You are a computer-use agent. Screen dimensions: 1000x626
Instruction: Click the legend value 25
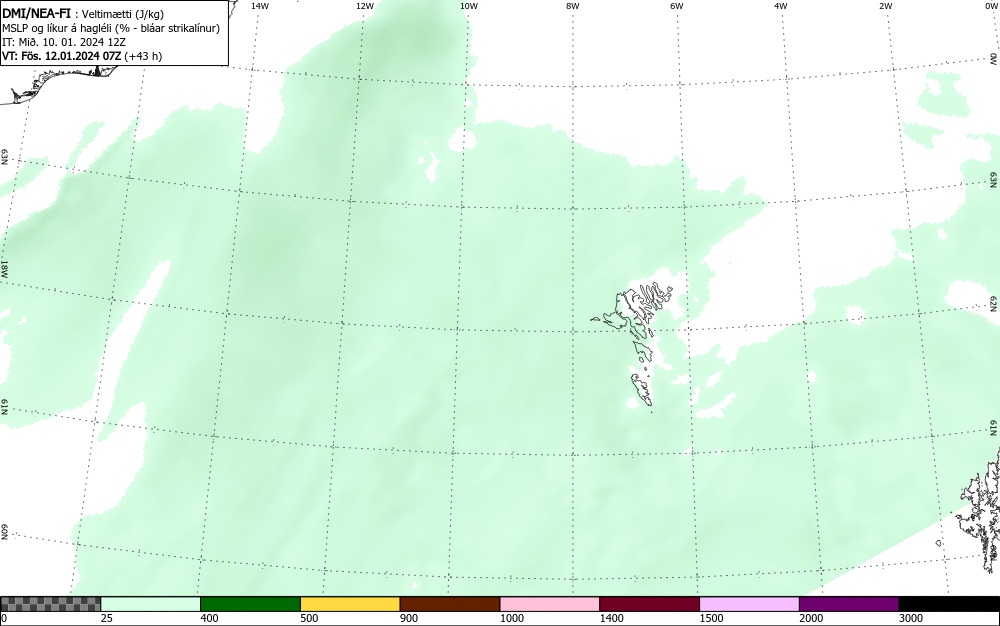click(x=107, y=618)
